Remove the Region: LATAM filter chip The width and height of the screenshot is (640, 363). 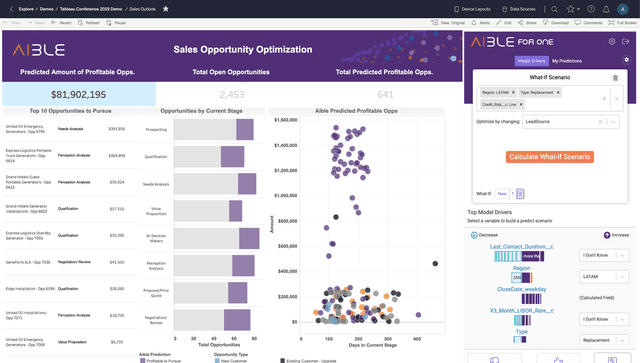513,92
